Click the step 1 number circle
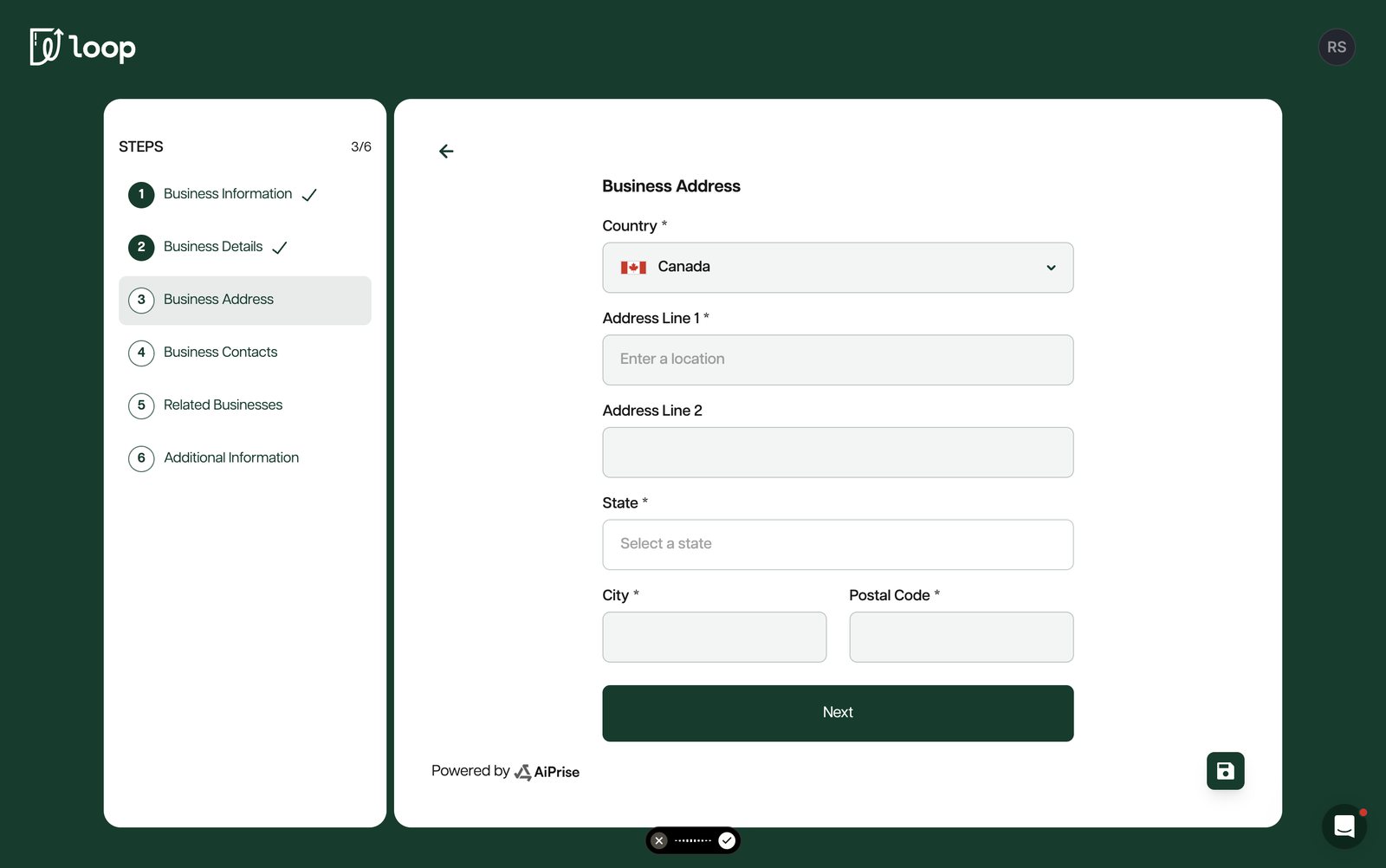Image resolution: width=1386 pixels, height=868 pixels. click(x=141, y=194)
